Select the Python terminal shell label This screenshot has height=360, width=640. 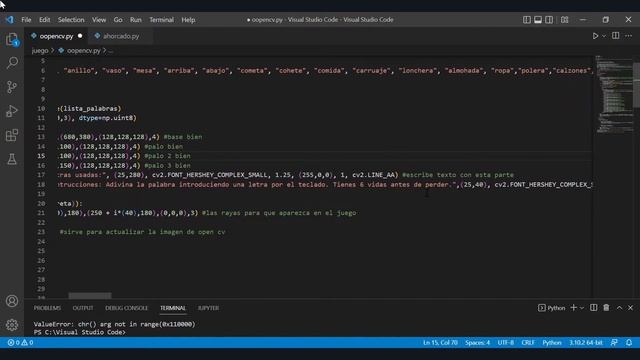point(551,308)
